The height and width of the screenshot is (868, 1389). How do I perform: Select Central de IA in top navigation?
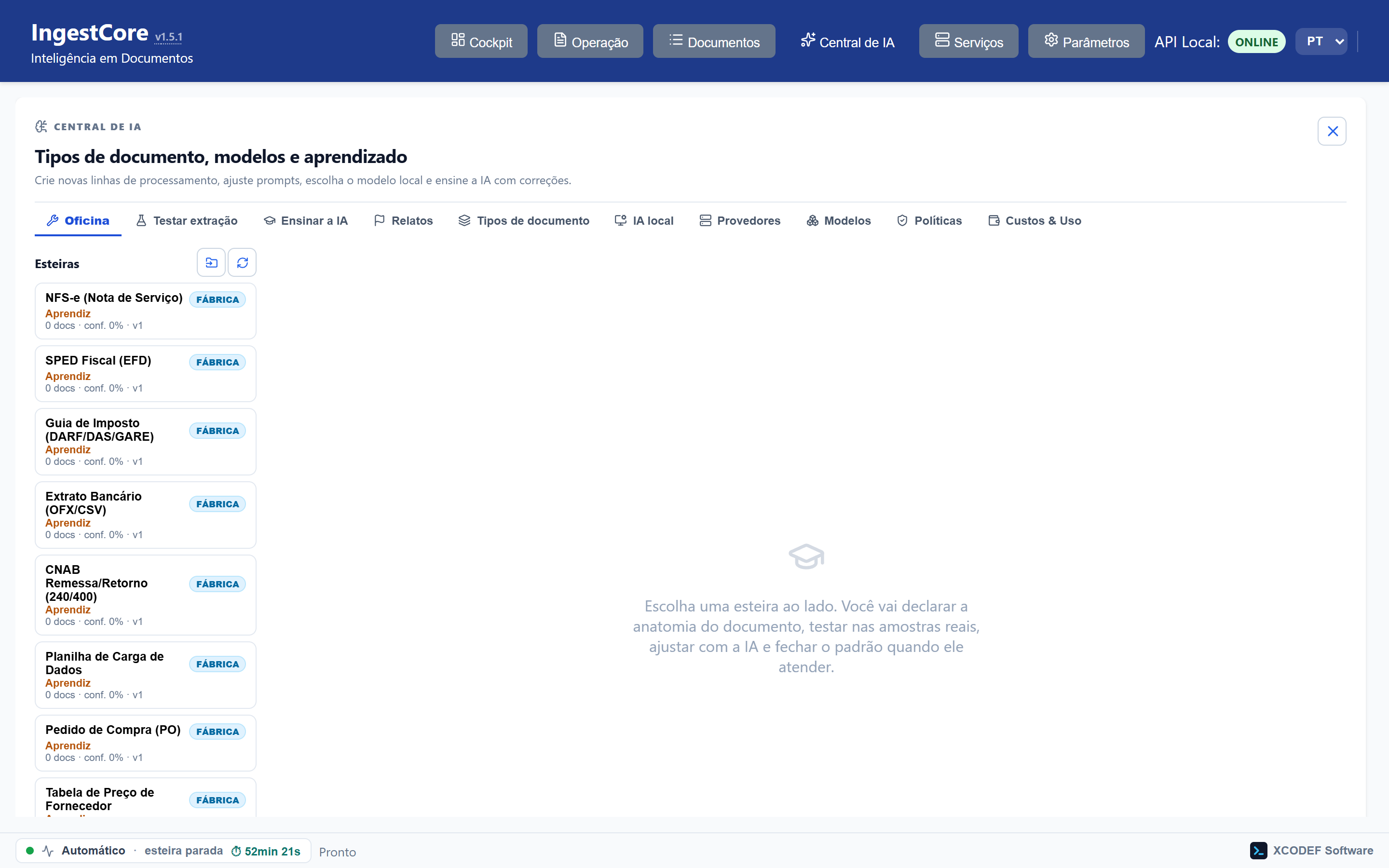click(847, 41)
